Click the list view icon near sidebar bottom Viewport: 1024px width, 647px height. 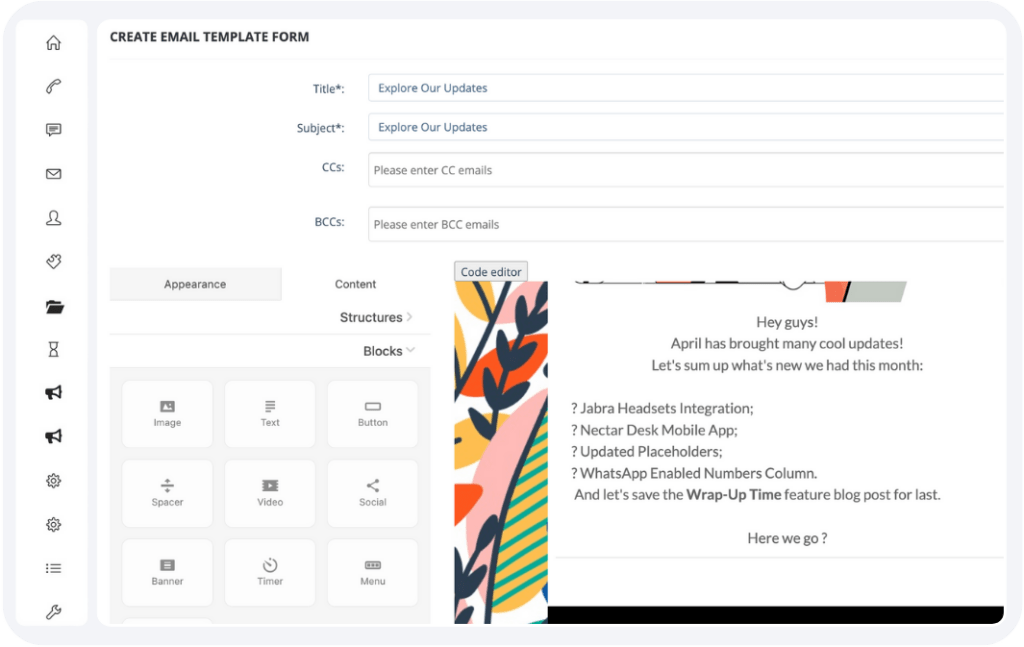coord(53,567)
